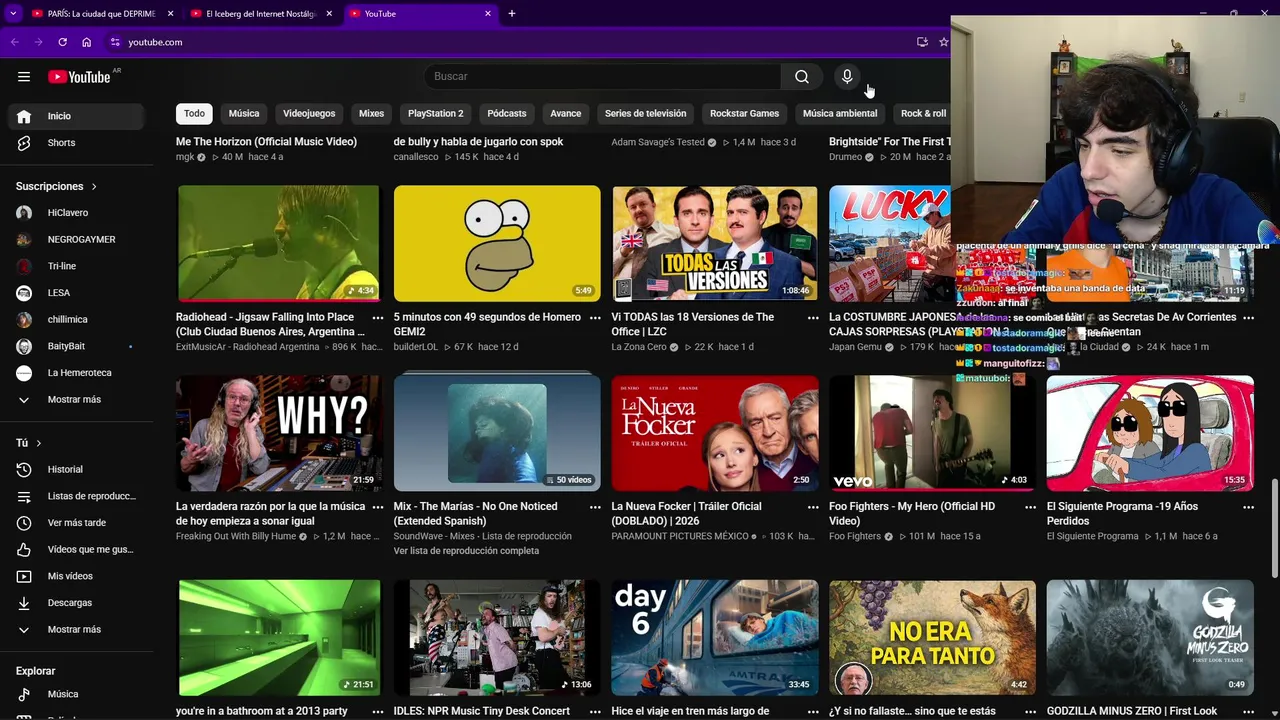Select the Videojuegos filter chip

pyautogui.click(x=309, y=113)
